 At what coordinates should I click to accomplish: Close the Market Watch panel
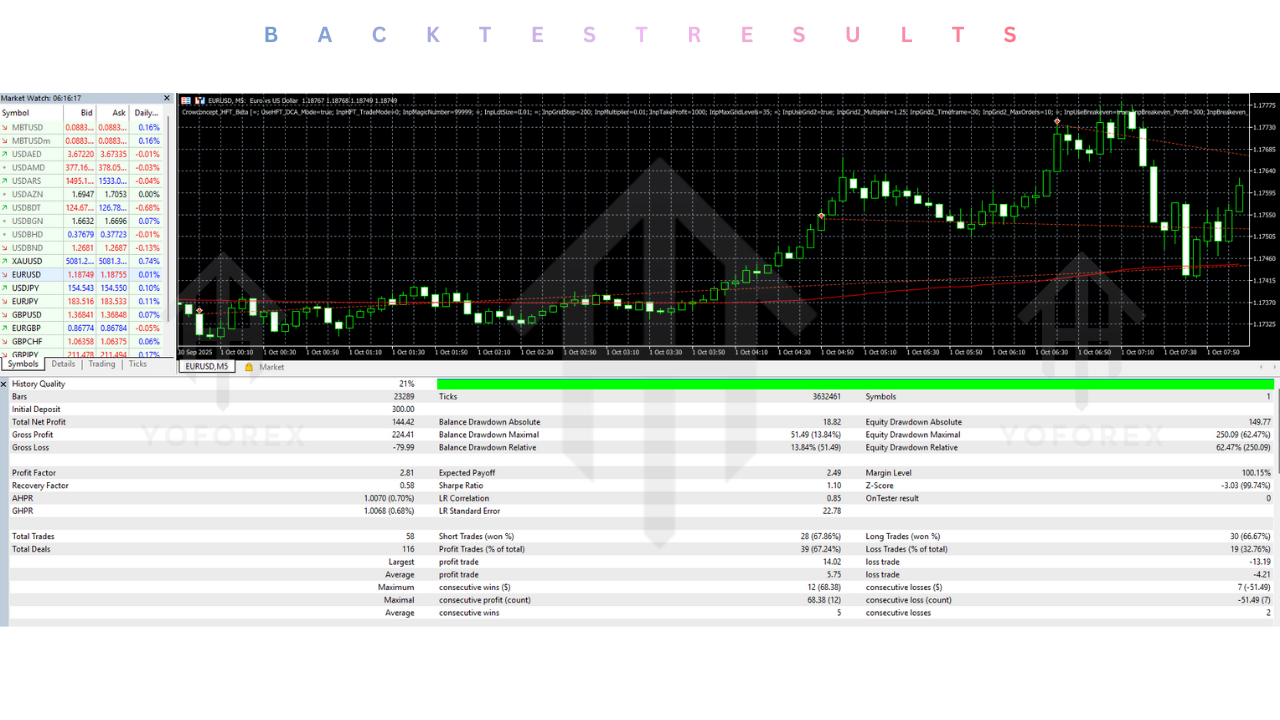pos(167,97)
